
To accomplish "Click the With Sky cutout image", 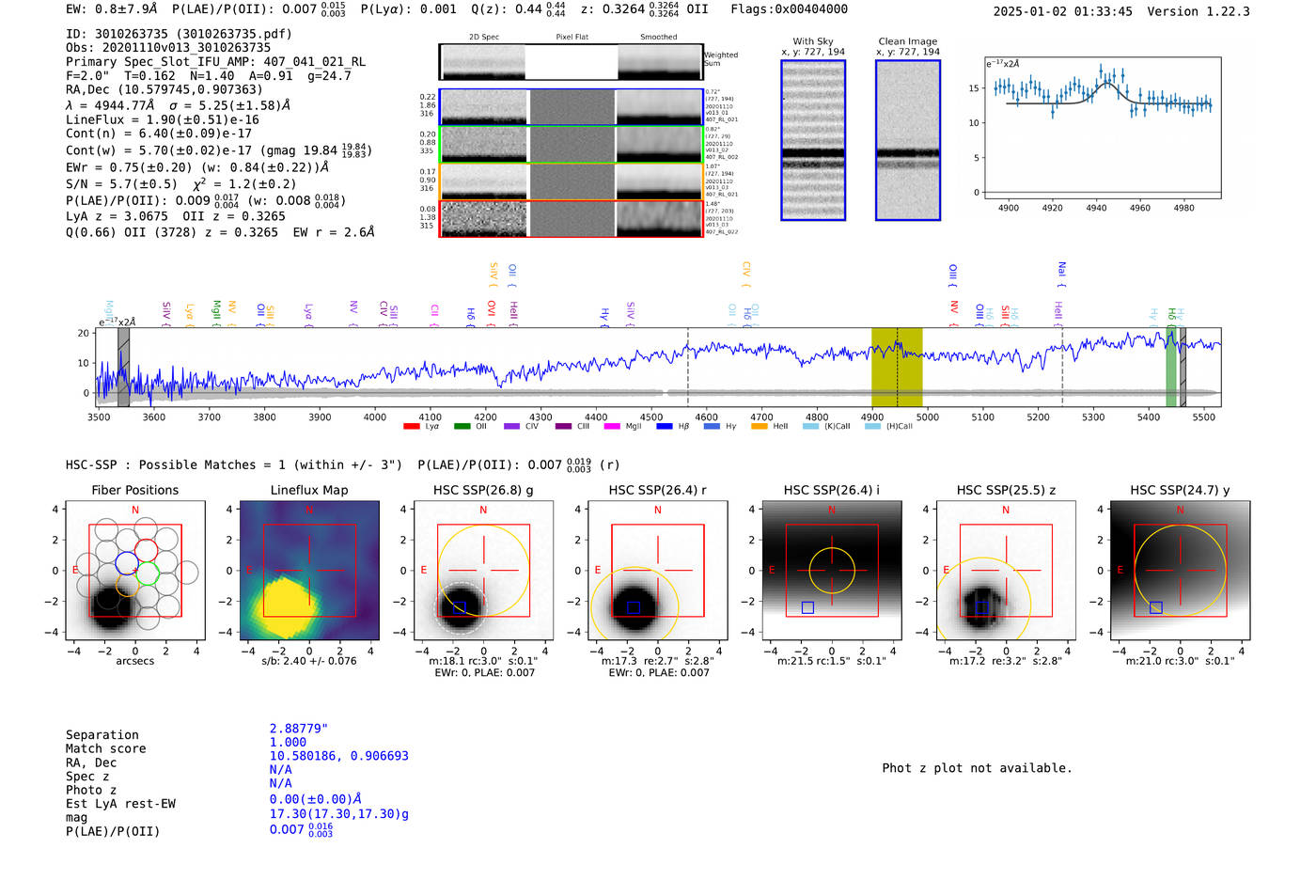I will click(x=813, y=140).
